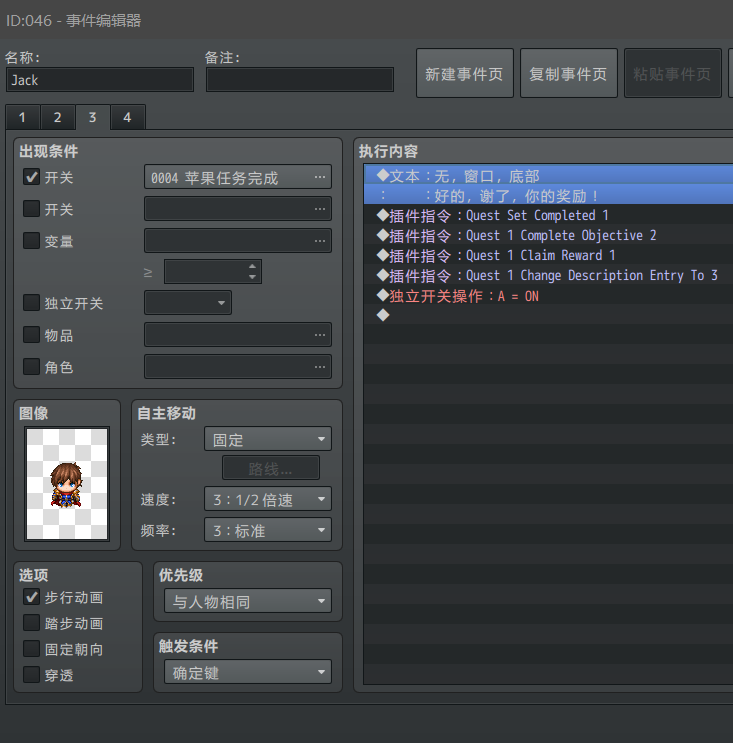733x743 pixels.
Task: Click the variable threshold number field
Action: pyautogui.click(x=213, y=272)
